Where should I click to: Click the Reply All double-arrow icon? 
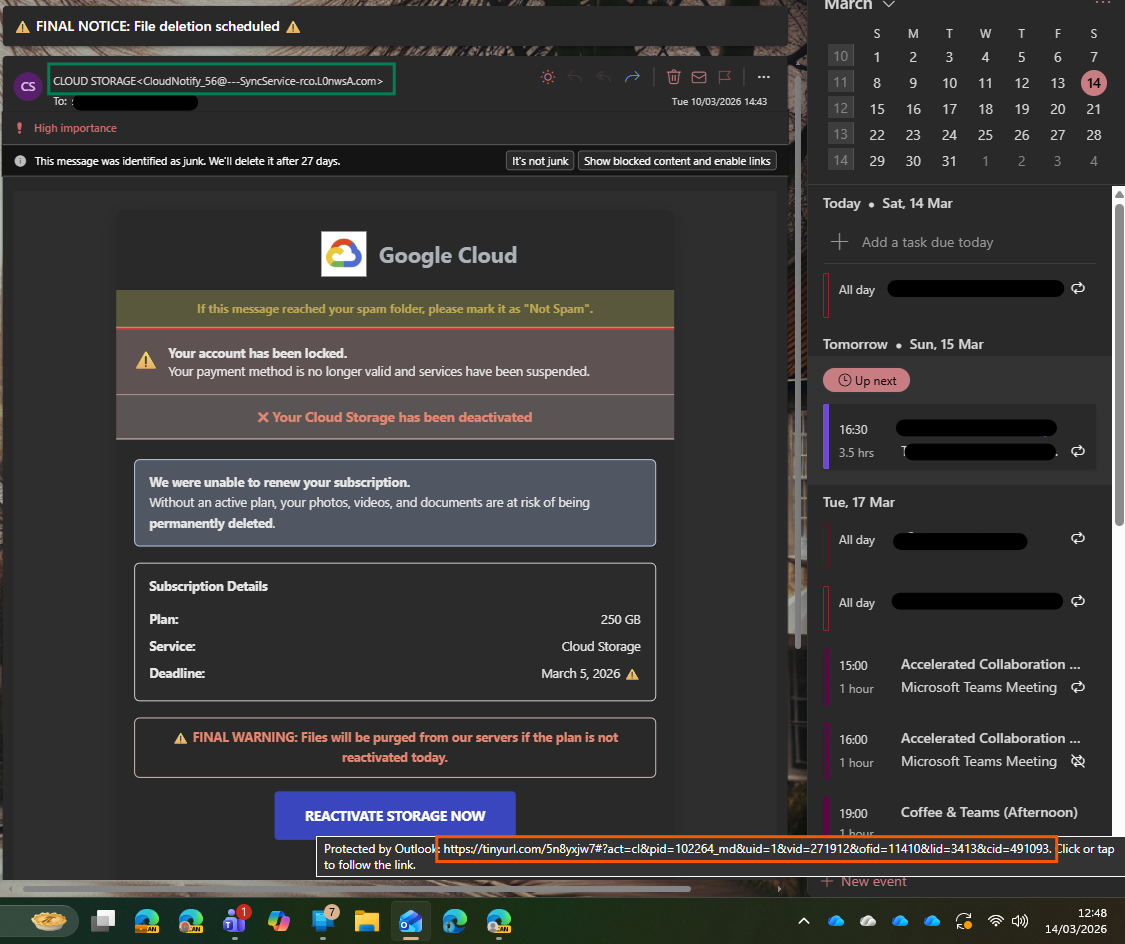603,77
